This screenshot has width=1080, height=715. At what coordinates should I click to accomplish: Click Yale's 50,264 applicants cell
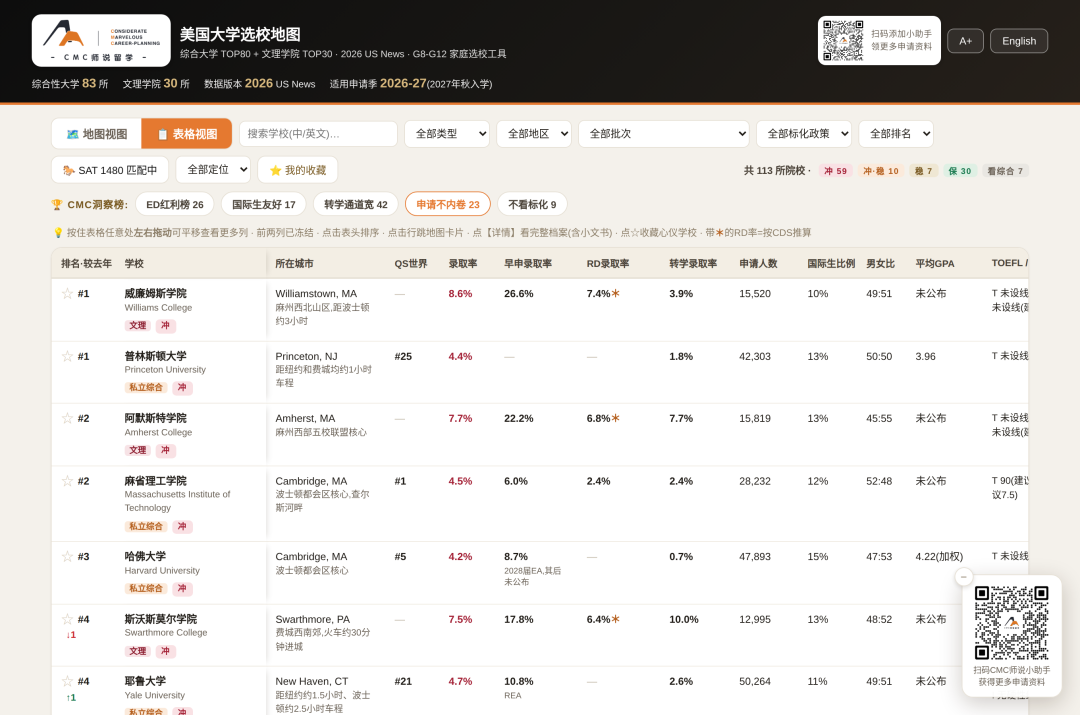[755, 681]
